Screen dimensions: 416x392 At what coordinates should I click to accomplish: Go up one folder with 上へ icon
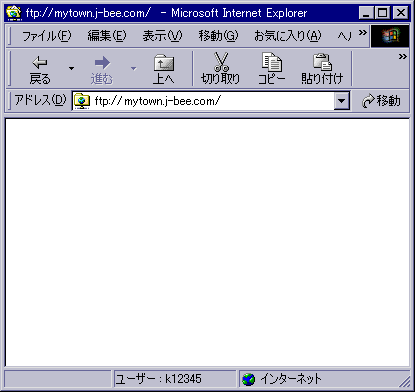pyautogui.click(x=164, y=63)
